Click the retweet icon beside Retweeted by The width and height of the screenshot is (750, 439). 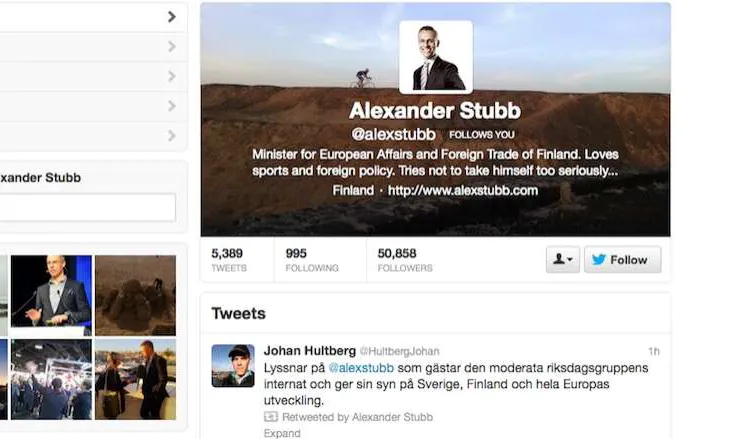(271, 417)
